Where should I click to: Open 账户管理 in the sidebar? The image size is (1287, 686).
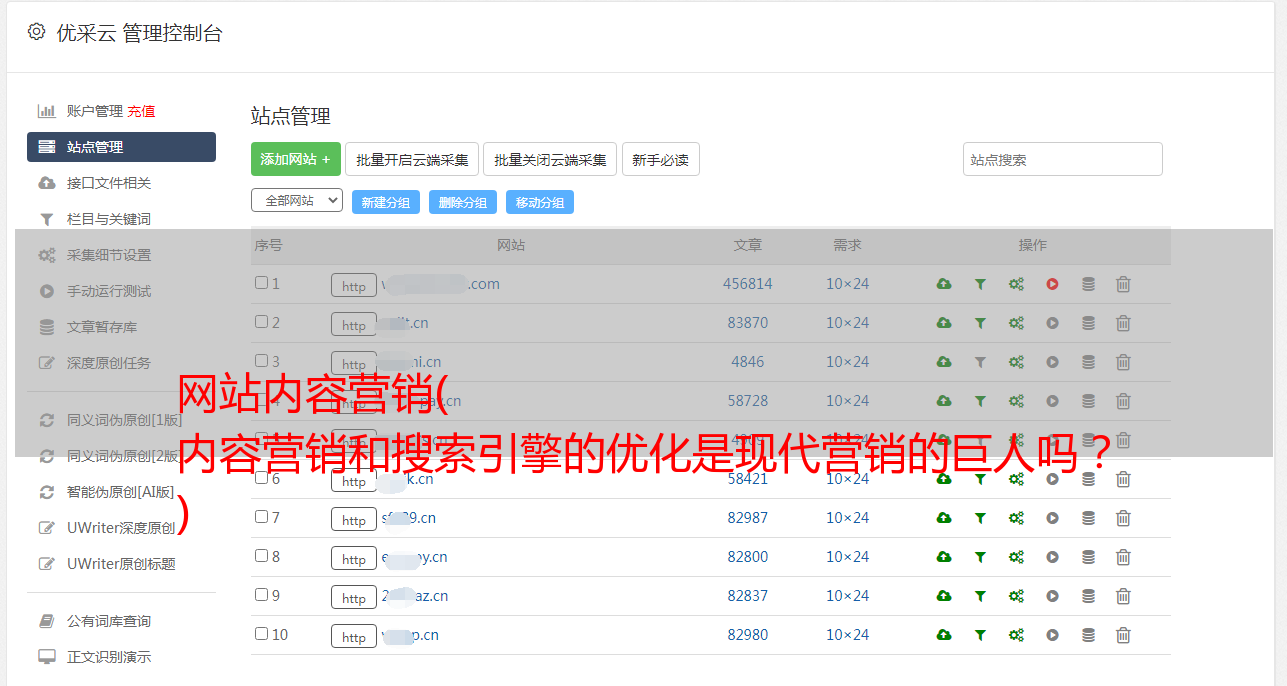point(94,111)
